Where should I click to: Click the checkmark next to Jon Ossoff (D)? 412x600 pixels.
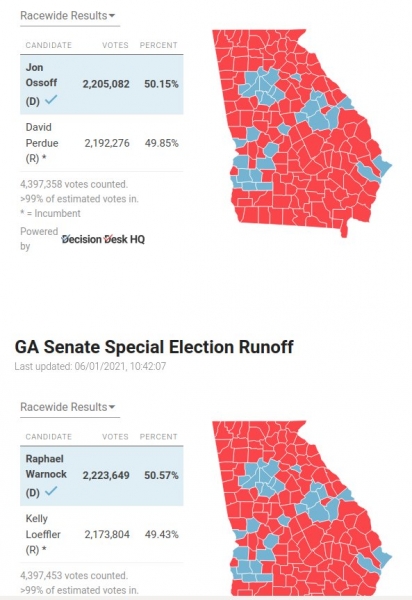(51, 100)
